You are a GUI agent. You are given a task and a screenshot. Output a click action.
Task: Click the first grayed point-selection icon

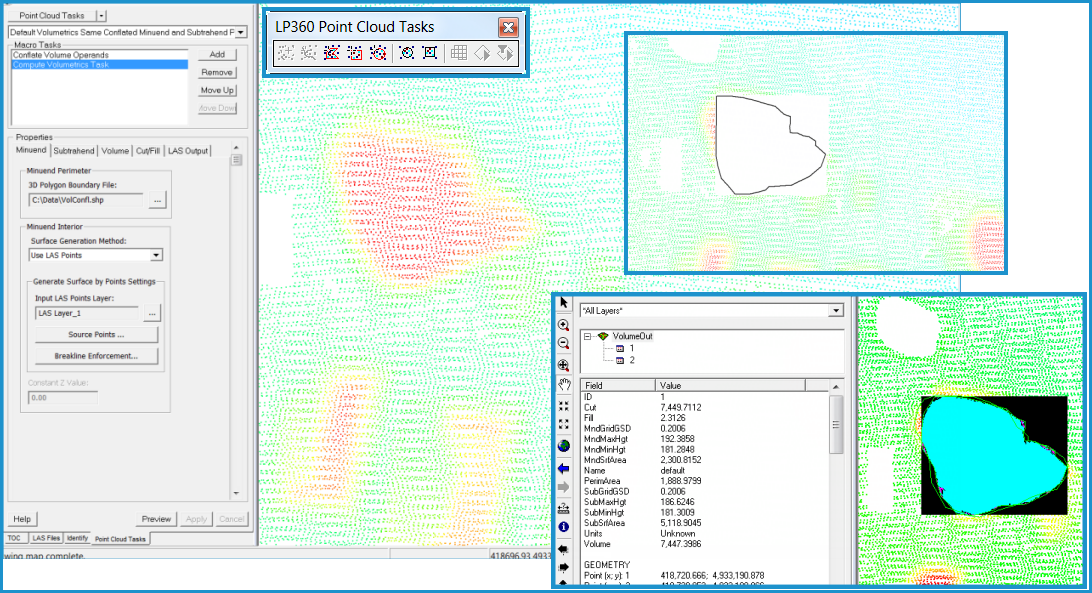pyautogui.click(x=286, y=53)
